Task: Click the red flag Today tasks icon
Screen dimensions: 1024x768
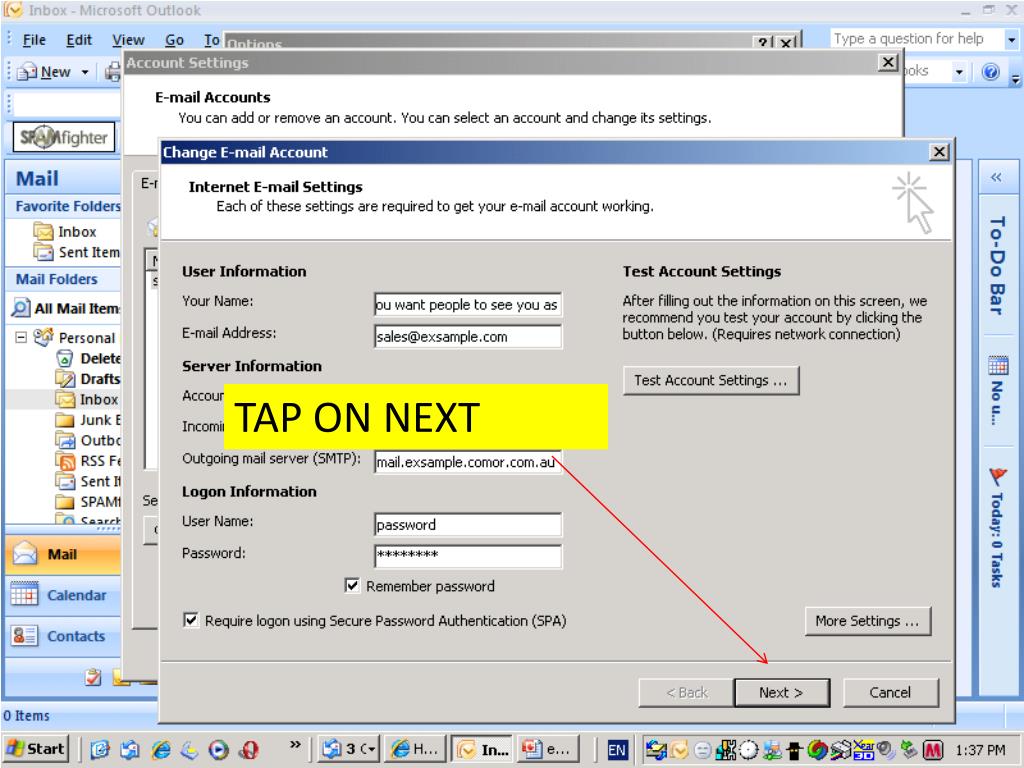Action: pos(997,477)
